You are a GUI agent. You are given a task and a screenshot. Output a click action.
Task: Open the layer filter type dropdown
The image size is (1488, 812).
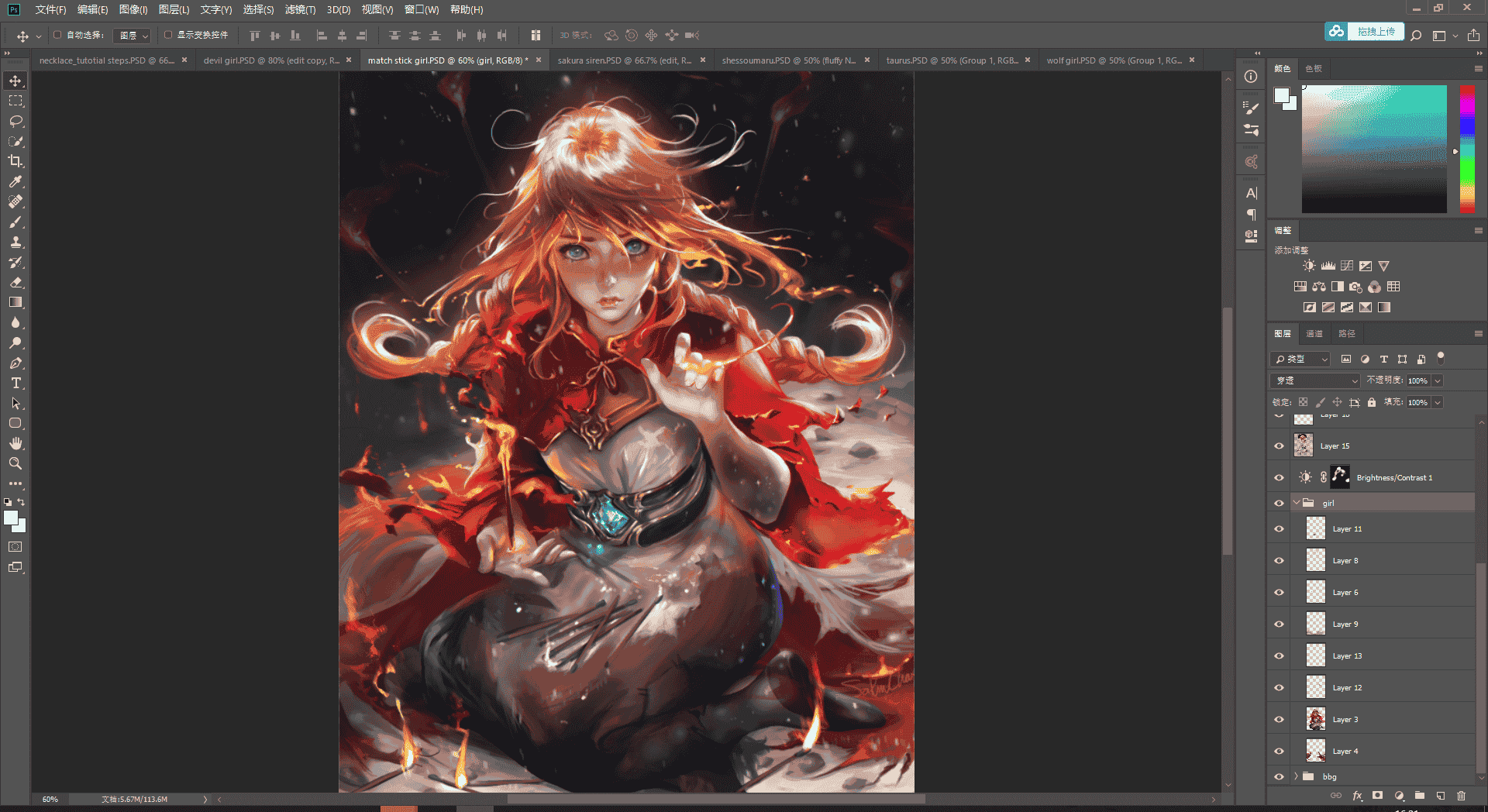click(x=1300, y=359)
